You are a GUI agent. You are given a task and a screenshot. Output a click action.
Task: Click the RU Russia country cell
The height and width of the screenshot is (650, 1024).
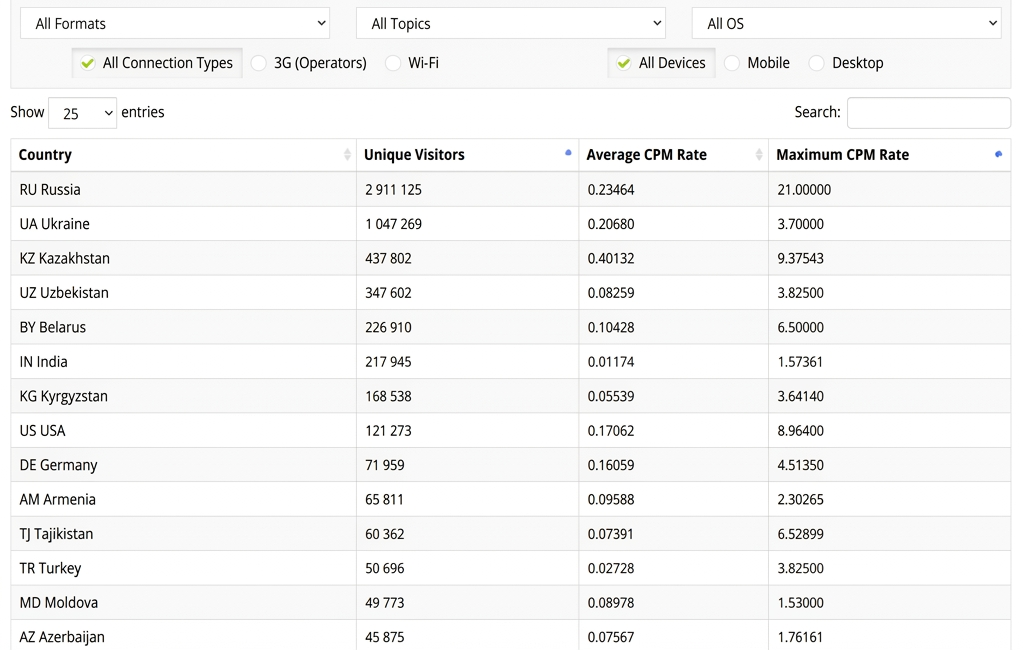coord(184,189)
